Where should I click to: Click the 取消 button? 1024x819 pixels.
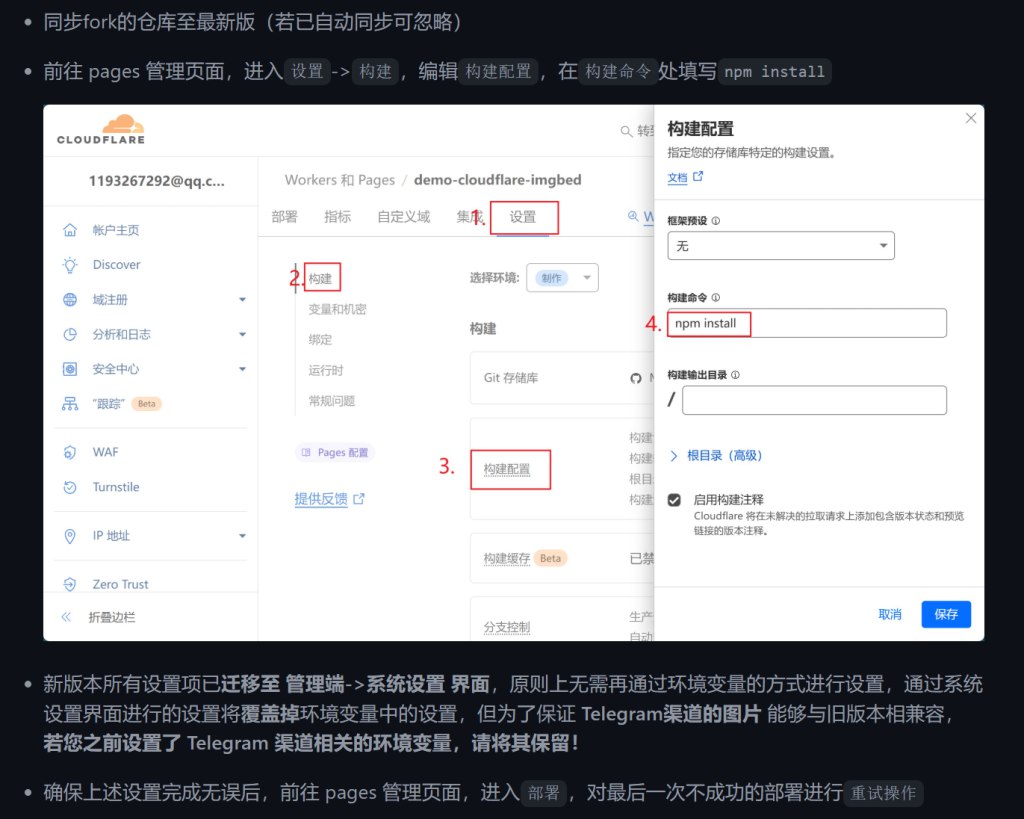890,614
